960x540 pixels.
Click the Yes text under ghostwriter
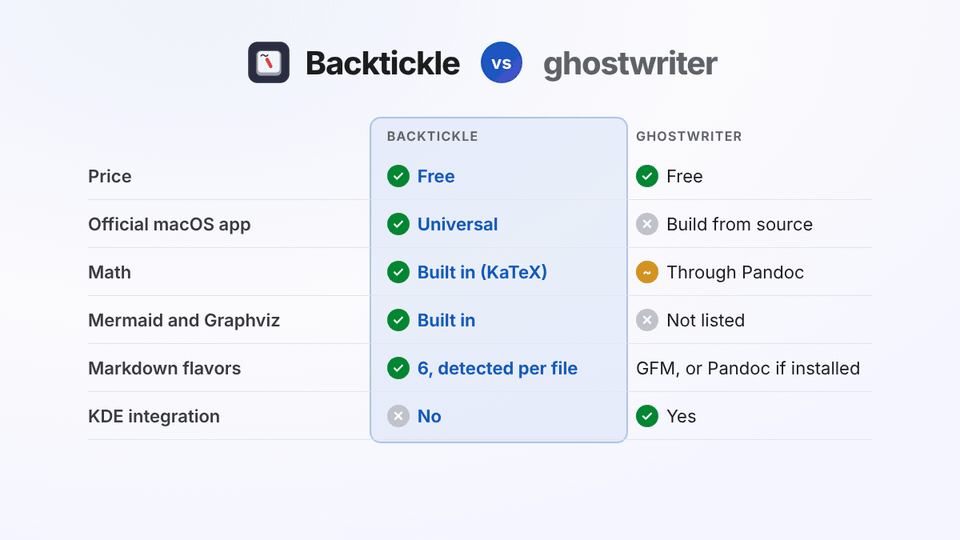[681, 416]
